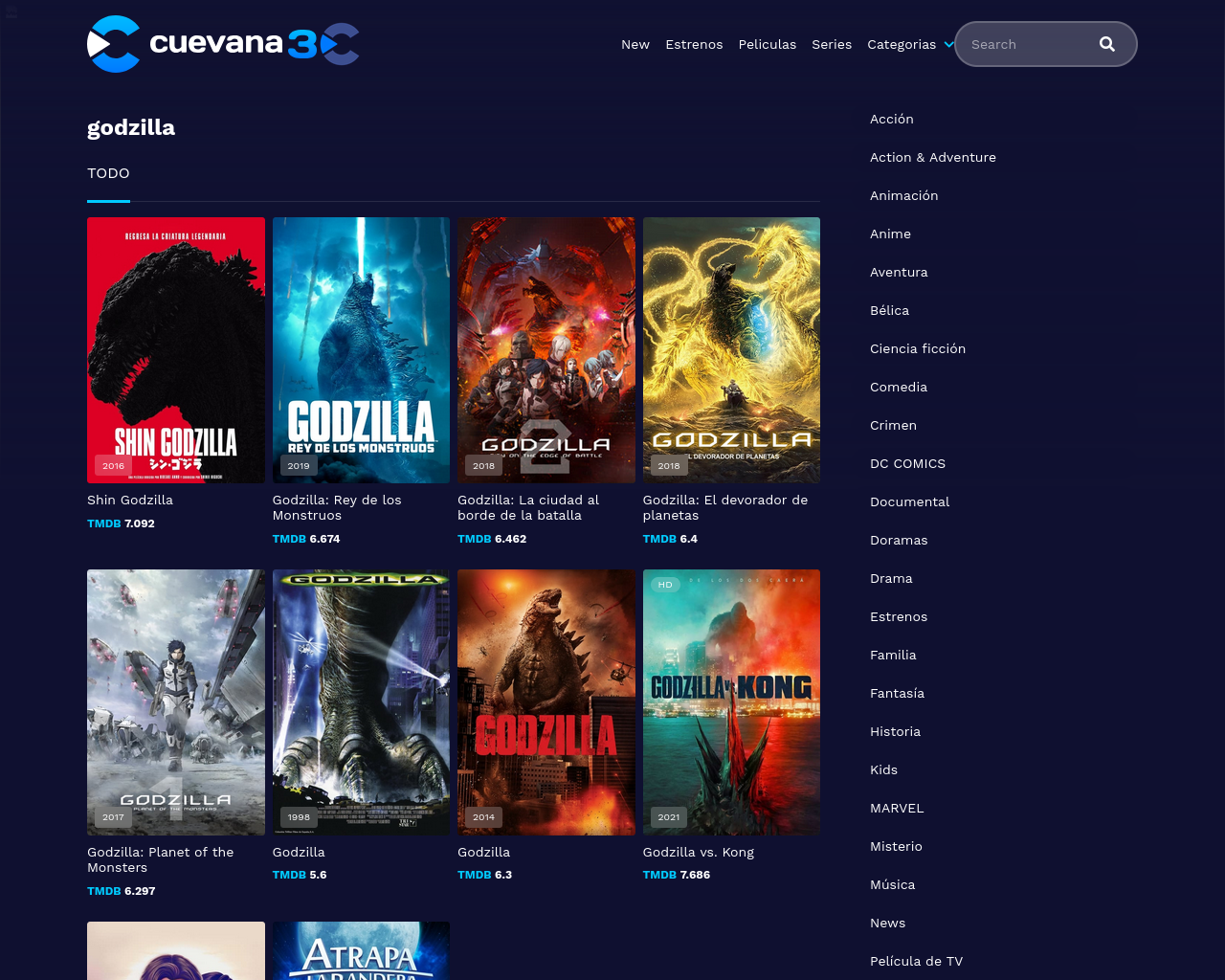Viewport: 1225px width, 980px height.
Task: Open the Misterio category
Action: point(896,846)
